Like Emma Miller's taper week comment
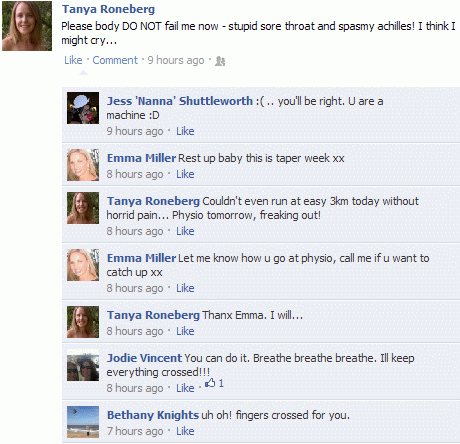The width and height of the screenshot is (460, 444). pos(185,174)
